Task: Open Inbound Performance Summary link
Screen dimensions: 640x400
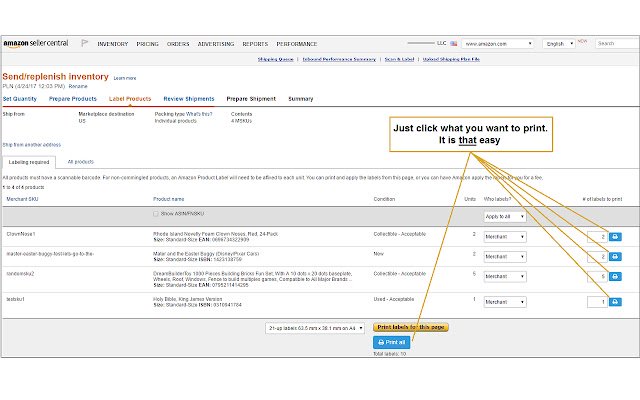Action: [x=339, y=59]
